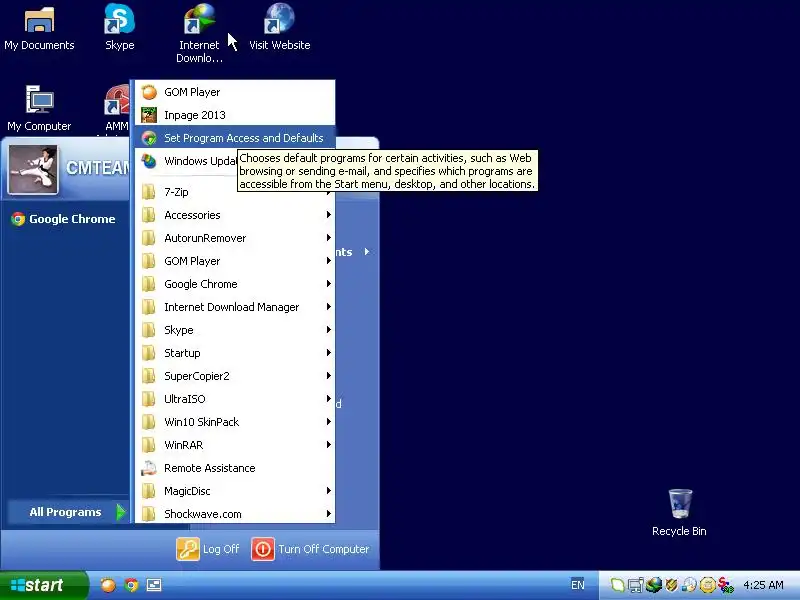Expand the Startup submenu arrow
Image resolution: width=800 pixels, height=600 pixels.
point(329,353)
